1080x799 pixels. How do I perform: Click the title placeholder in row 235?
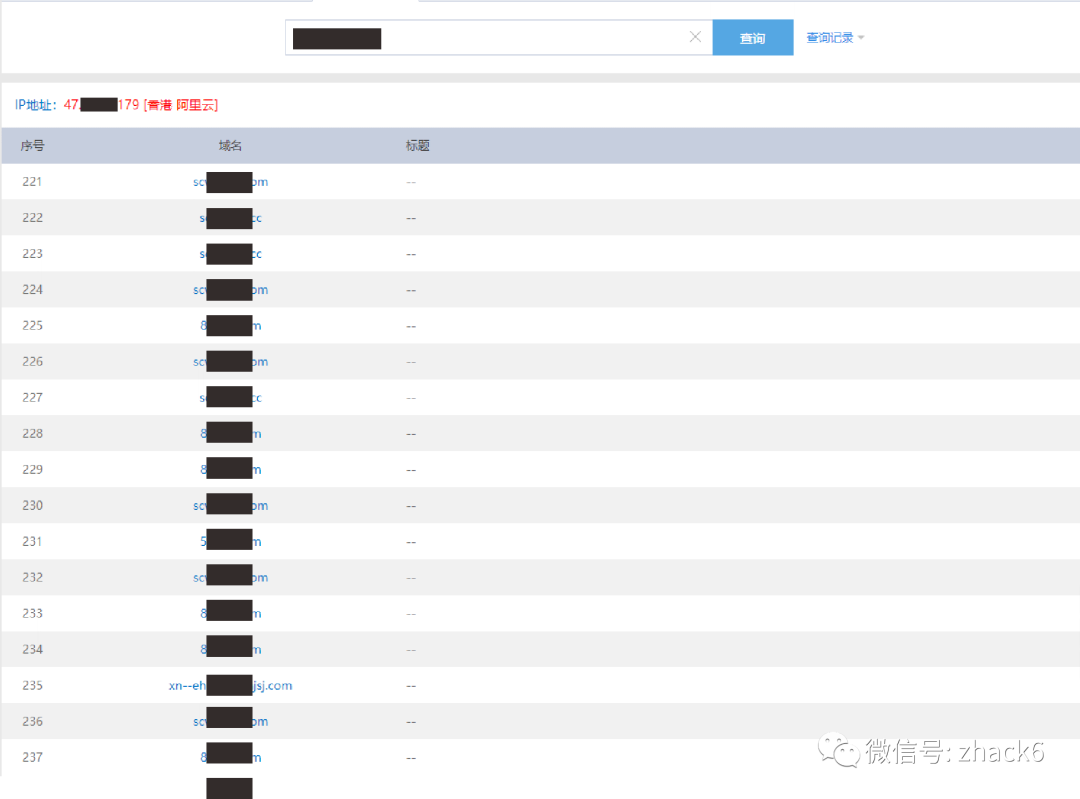tap(411, 686)
